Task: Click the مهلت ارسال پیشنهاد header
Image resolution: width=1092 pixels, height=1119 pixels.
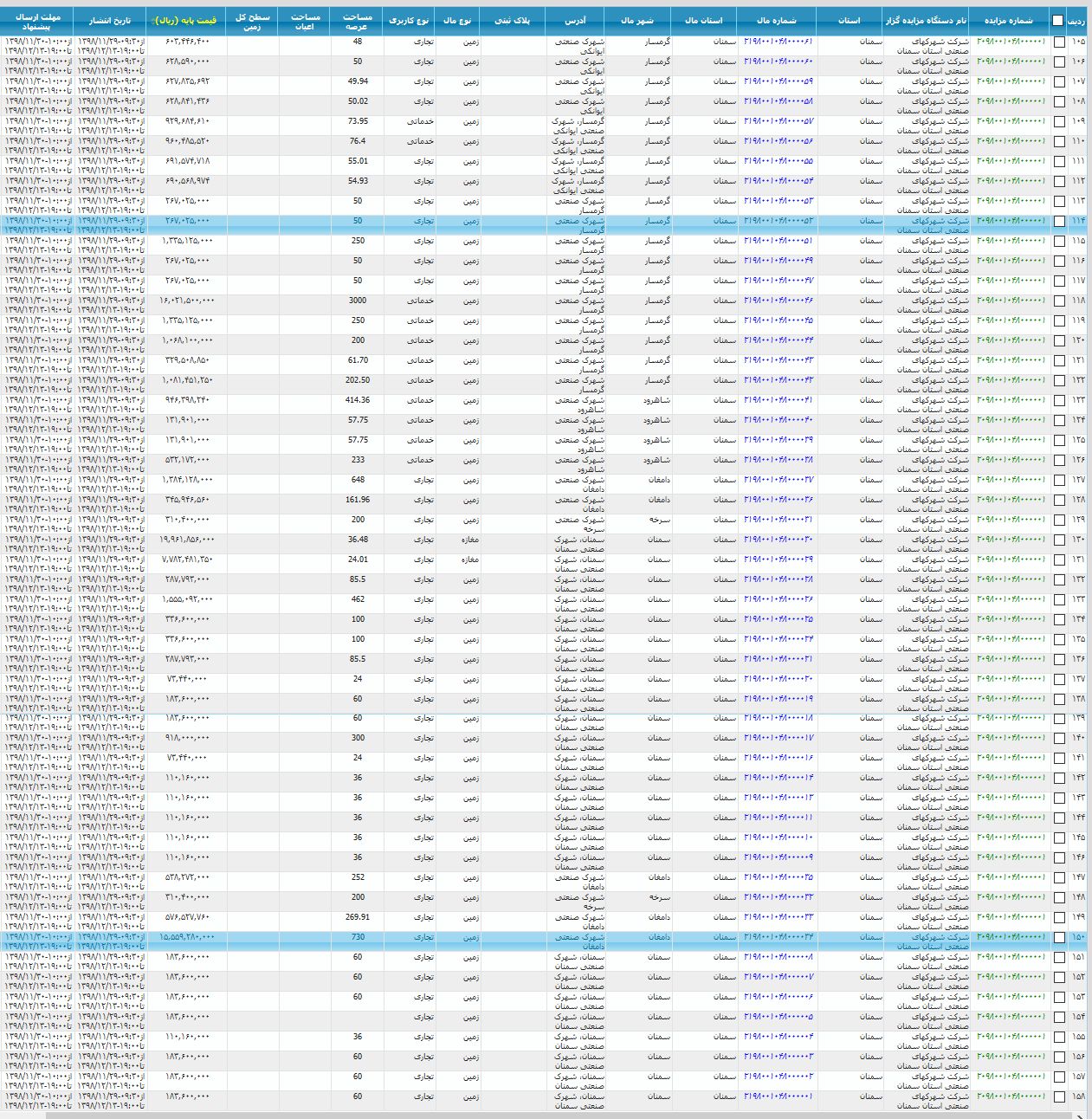Action: 37,21
